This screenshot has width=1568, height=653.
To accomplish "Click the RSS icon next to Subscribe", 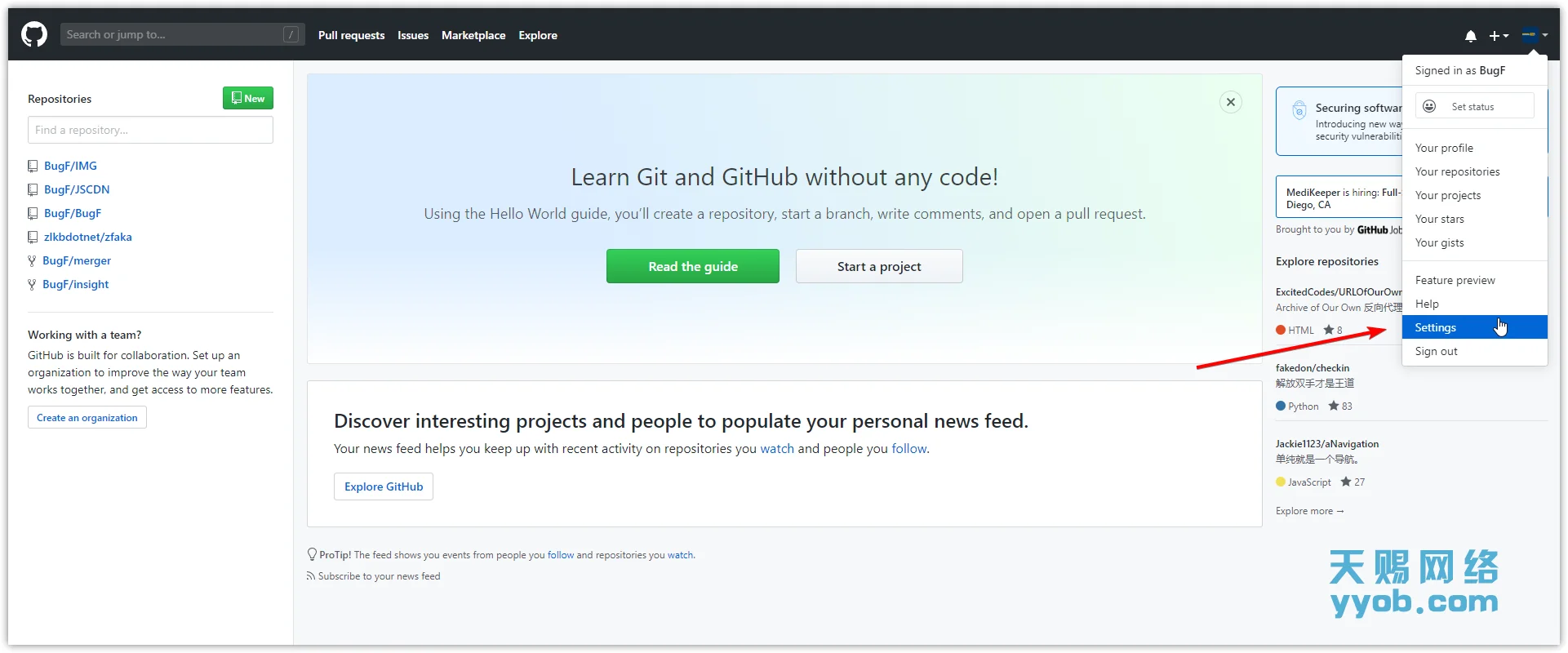I will point(310,576).
